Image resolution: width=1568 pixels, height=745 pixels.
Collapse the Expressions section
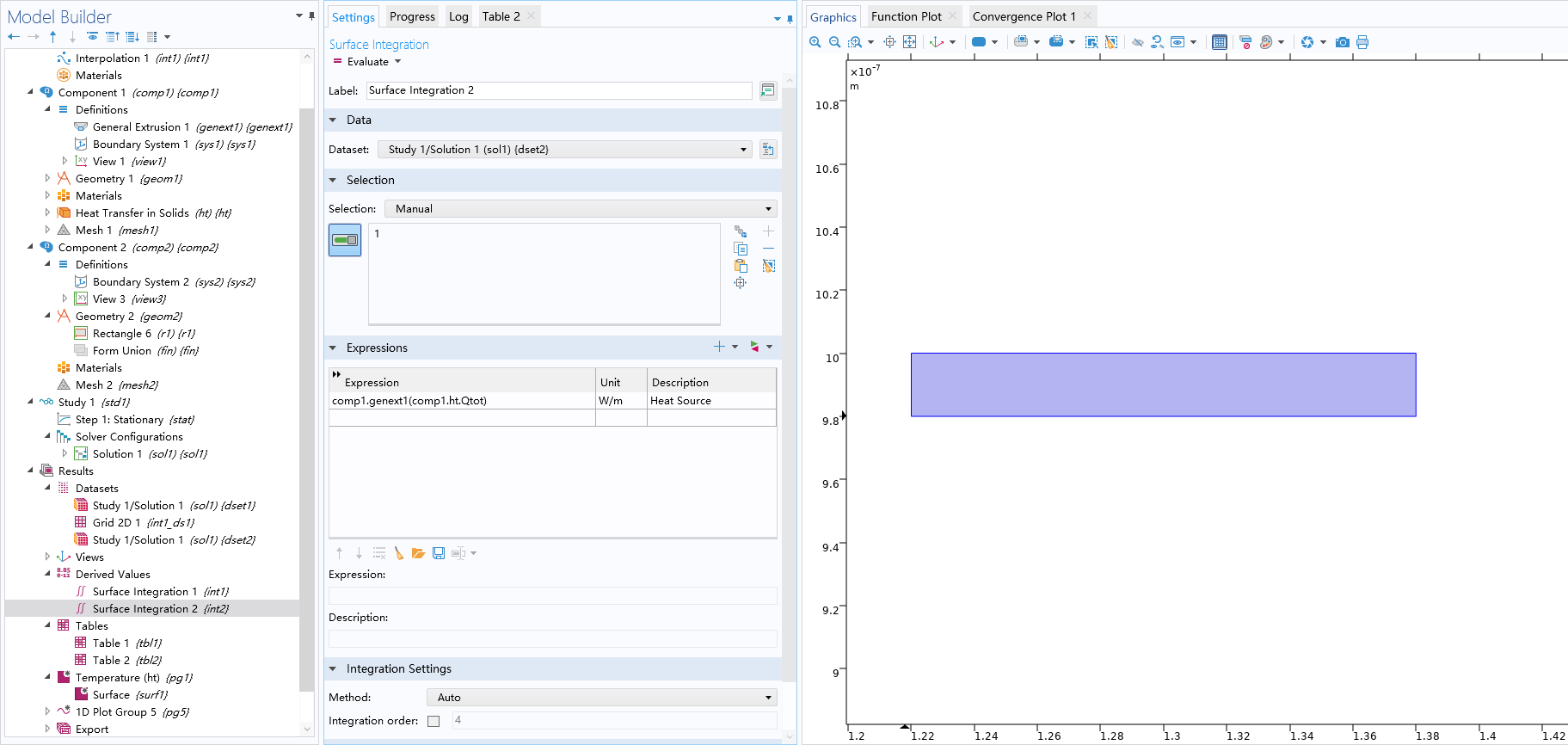click(333, 348)
